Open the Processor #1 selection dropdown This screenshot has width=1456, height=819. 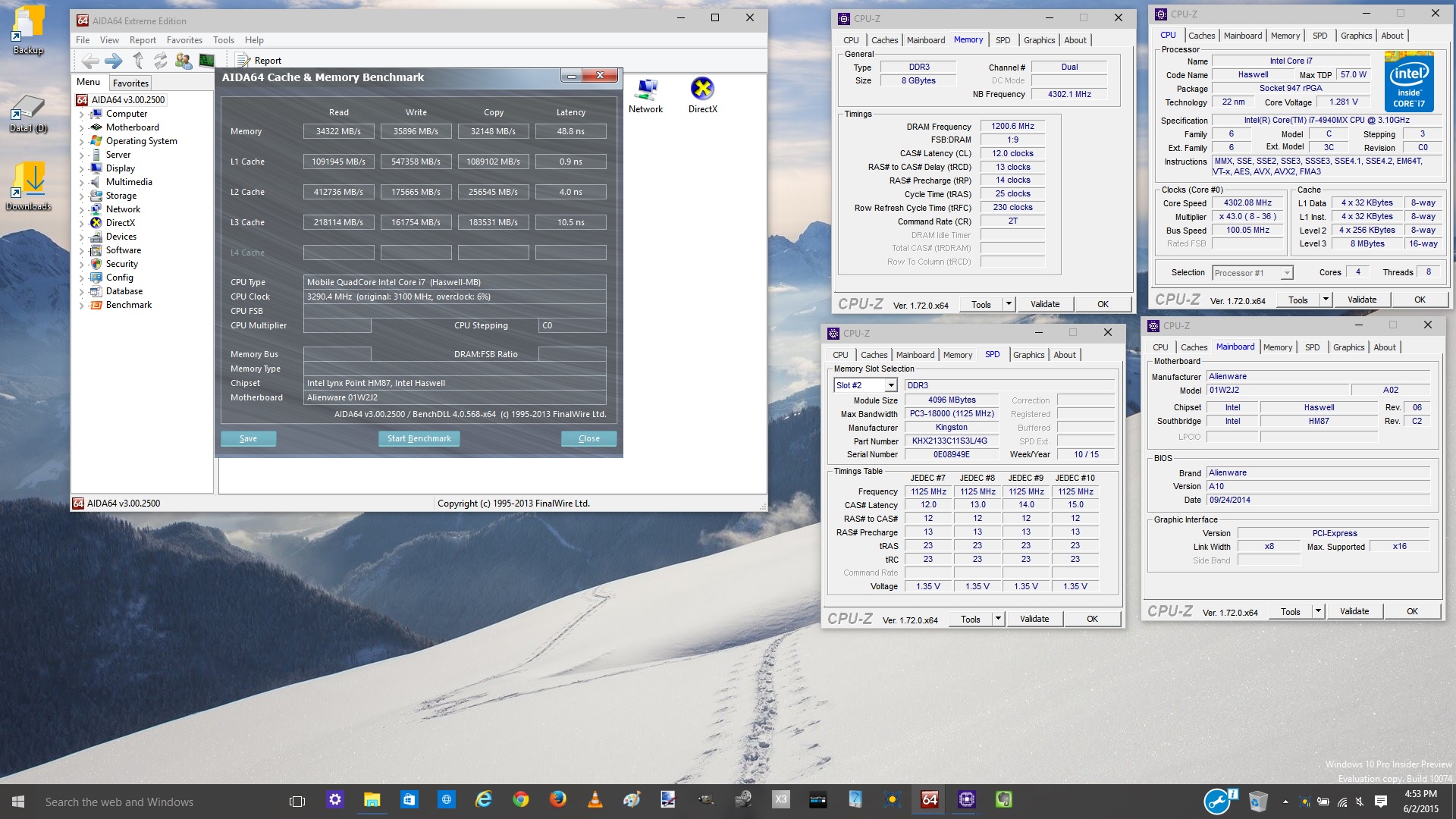[1286, 273]
